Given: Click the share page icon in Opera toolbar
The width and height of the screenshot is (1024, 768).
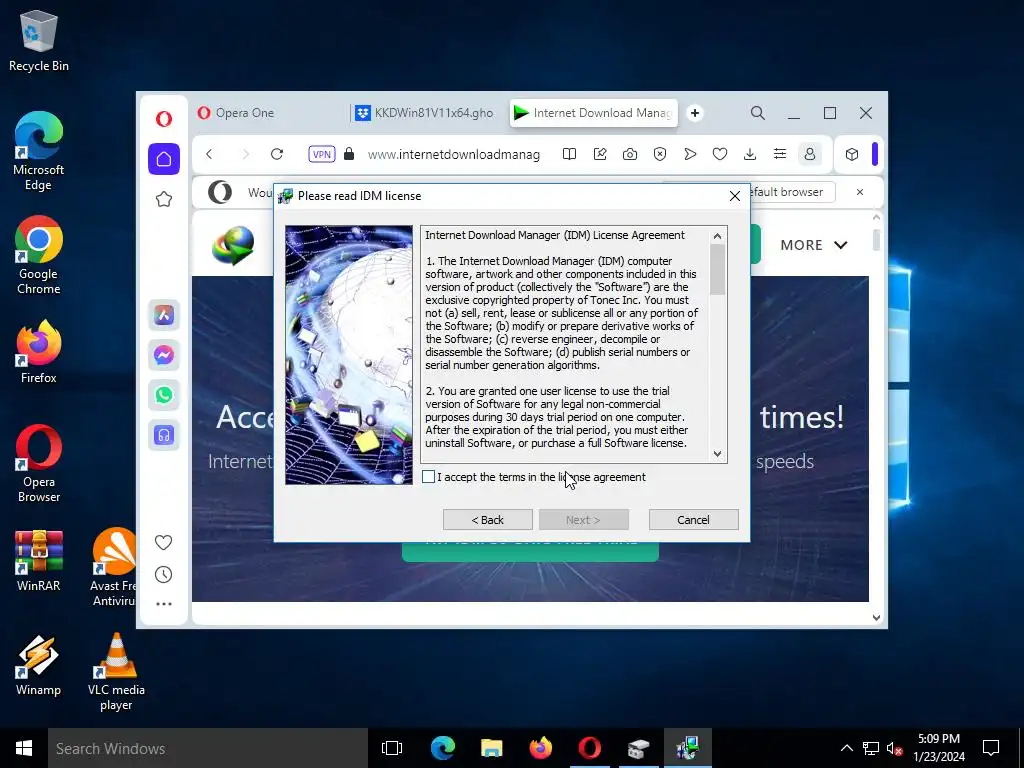Looking at the screenshot, I should 600,154.
